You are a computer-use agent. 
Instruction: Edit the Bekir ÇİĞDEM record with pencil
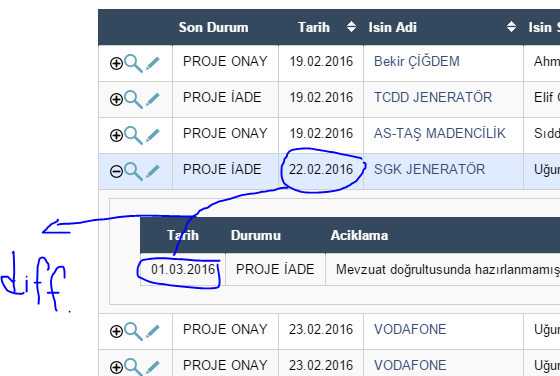point(152,63)
